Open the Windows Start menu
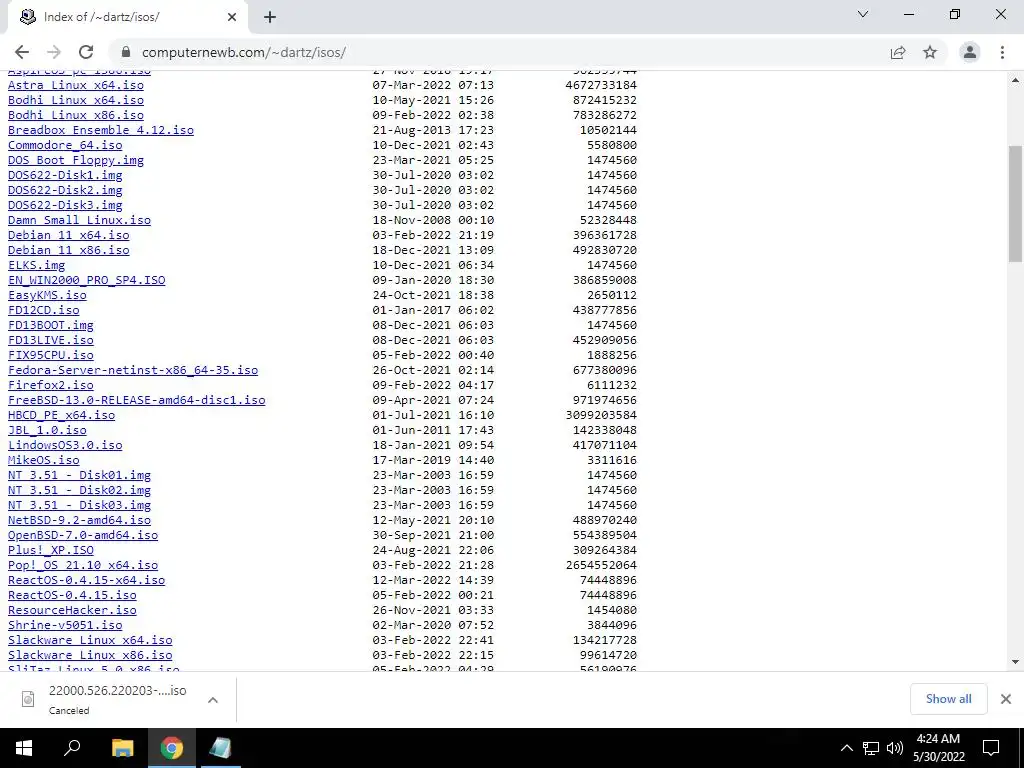1024x768 pixels. click(x=24, y=748)
